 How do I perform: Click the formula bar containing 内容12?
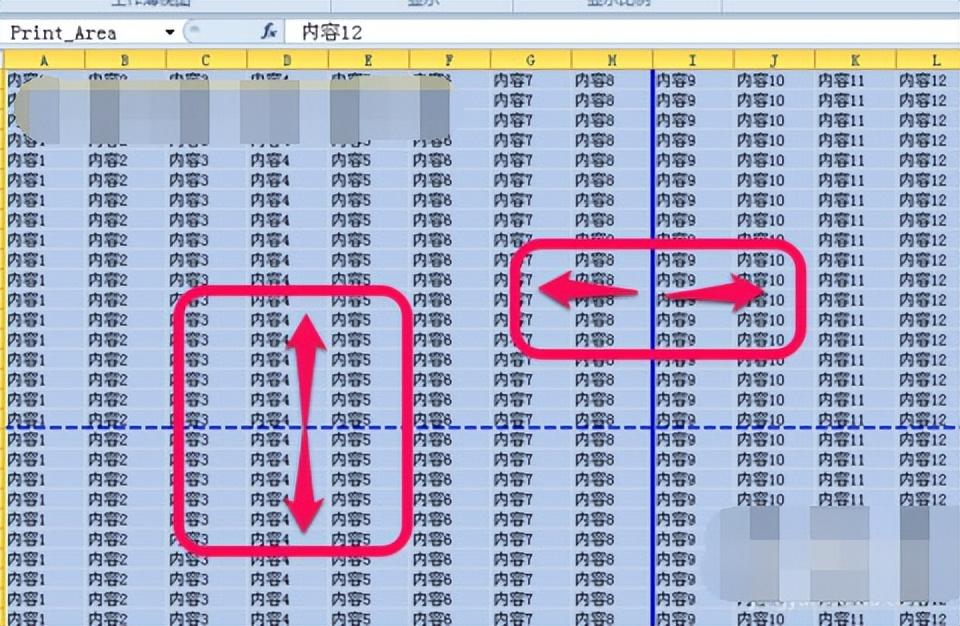pyautogui.click(x=621, y=32)
